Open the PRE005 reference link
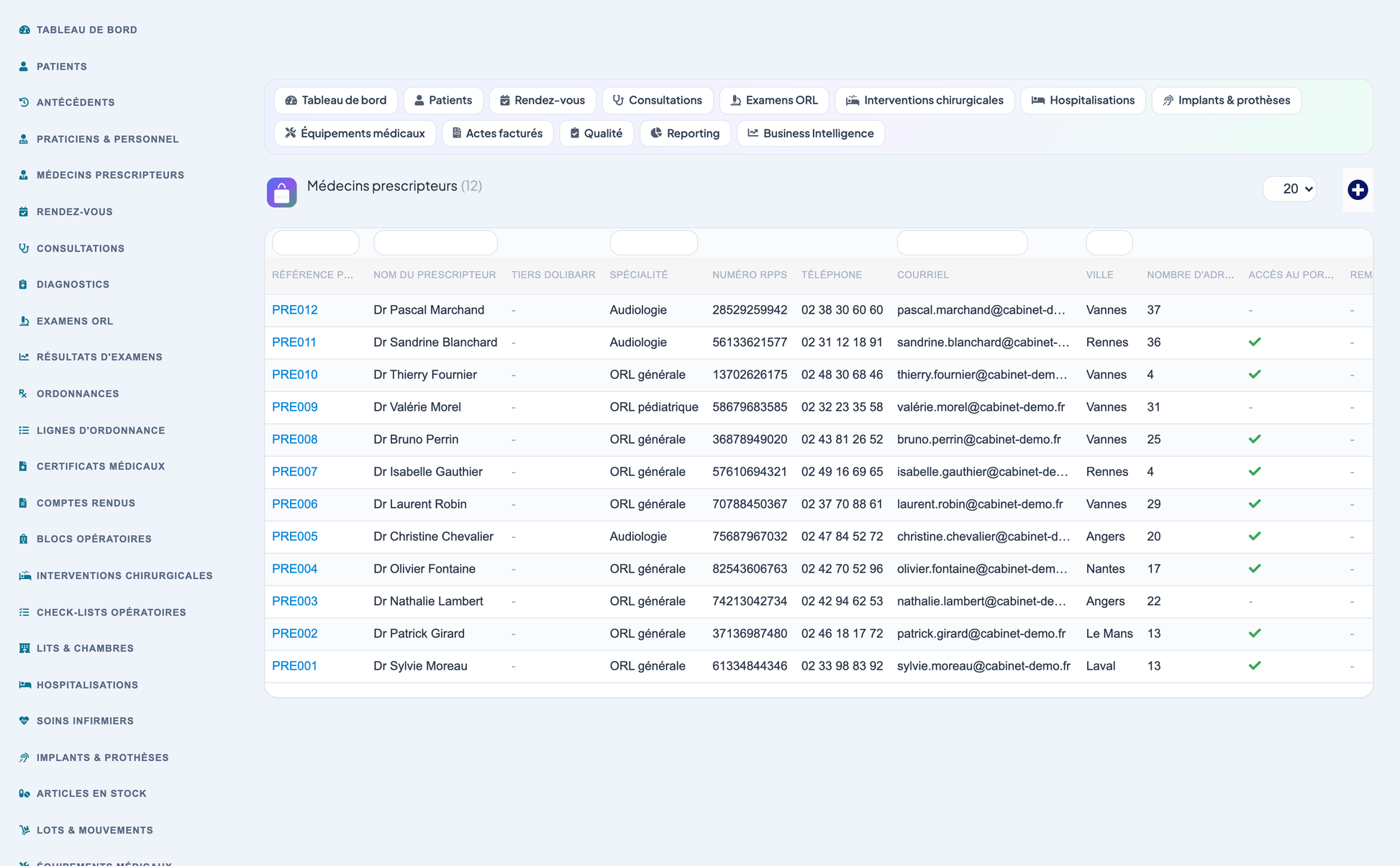 tap(295, 537)
